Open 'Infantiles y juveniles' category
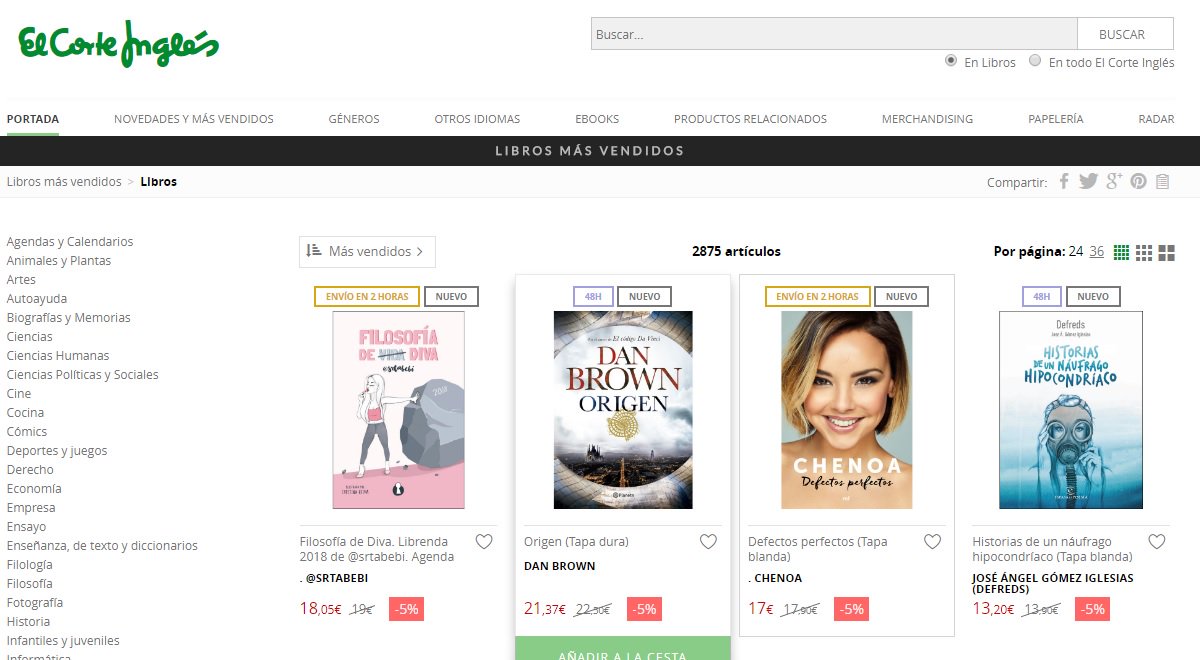 [63, 641]
